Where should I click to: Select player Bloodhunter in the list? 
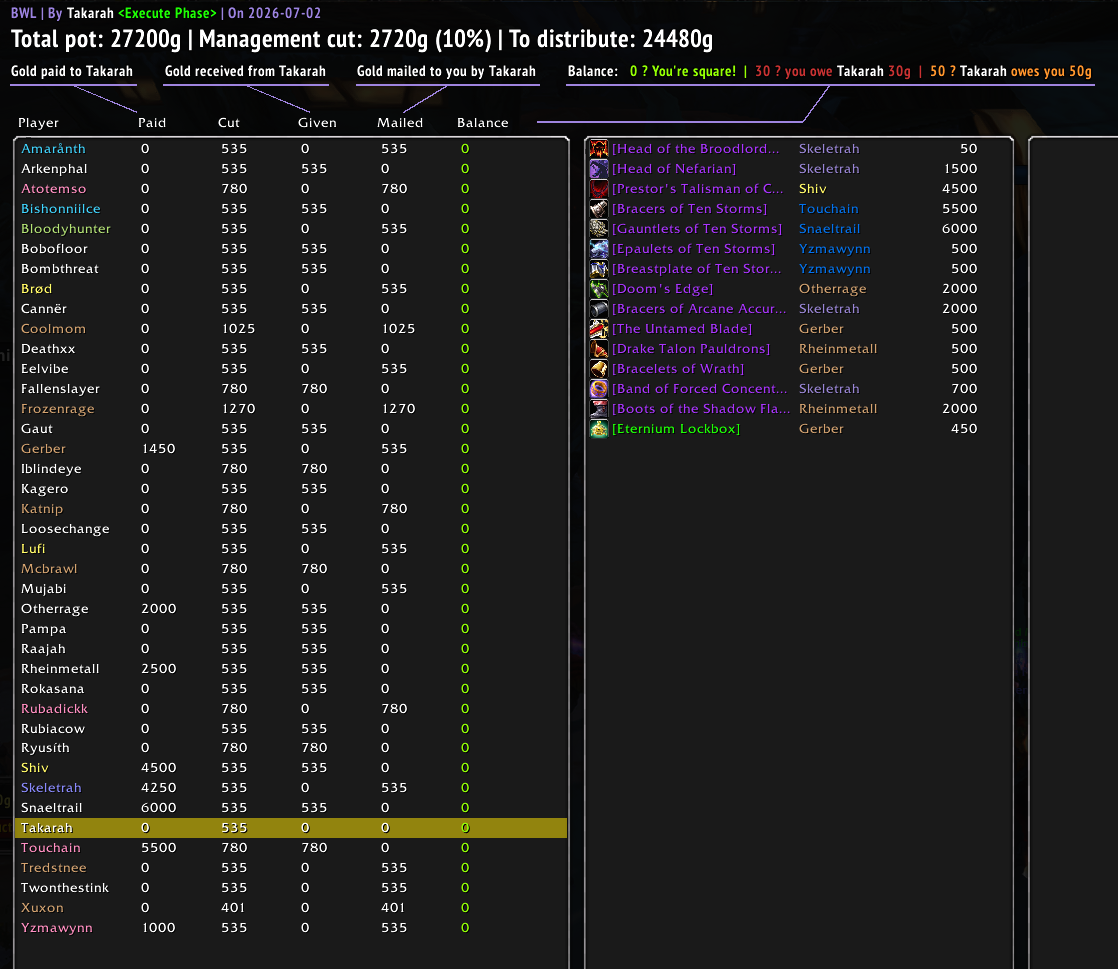pos(66,228)
